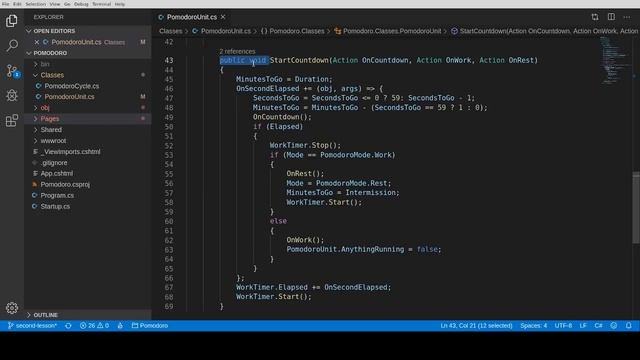This screenshot has width=640, height=360.
Task: Open the problems count in status bar
Action: [x=94, y=326]
